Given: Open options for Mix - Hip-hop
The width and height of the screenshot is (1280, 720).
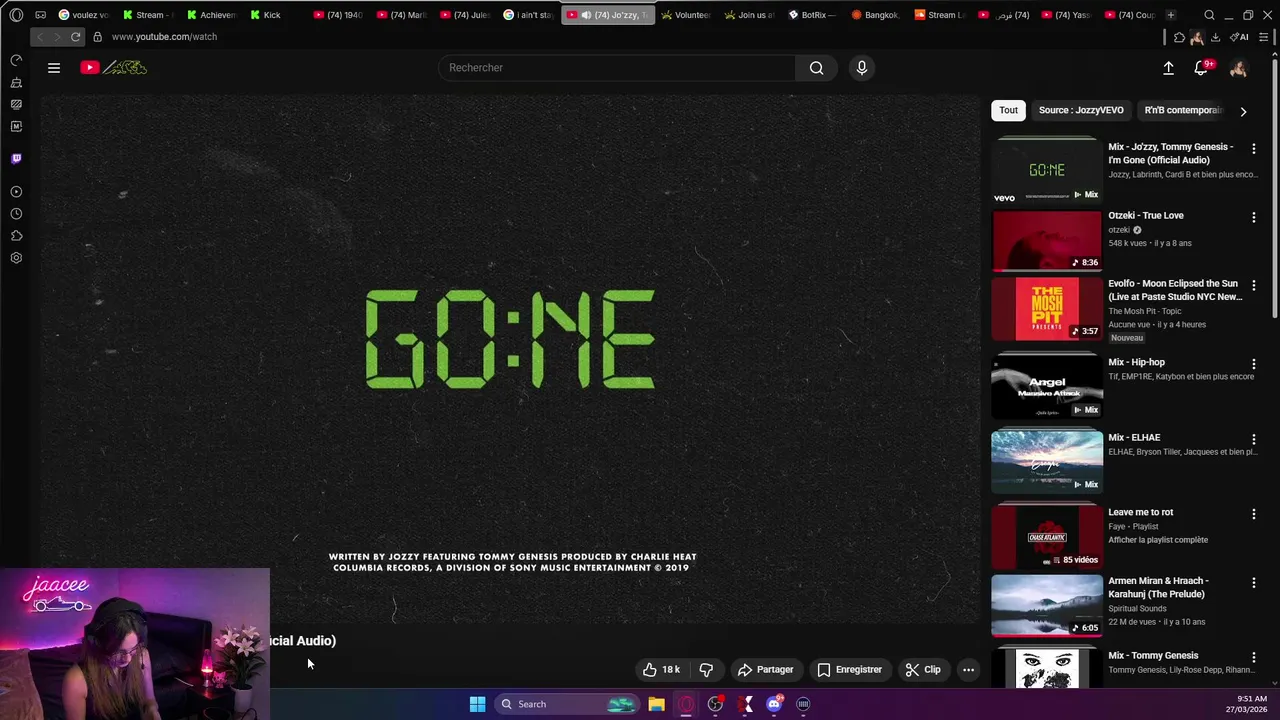Looking at the screenshot, I should click(x=1254, y=364).
